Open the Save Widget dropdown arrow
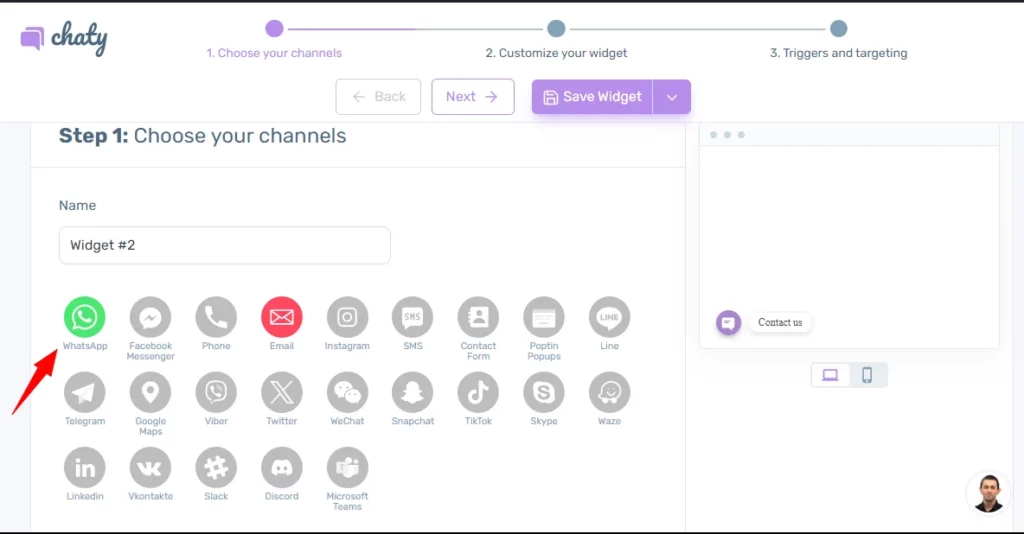Viewport: 1024px width, 534px height. click(671, 97)
